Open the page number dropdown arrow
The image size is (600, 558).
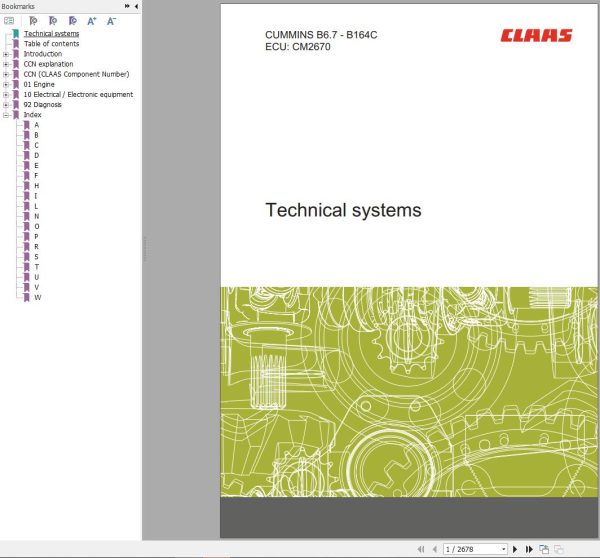[x=504, y=549]
